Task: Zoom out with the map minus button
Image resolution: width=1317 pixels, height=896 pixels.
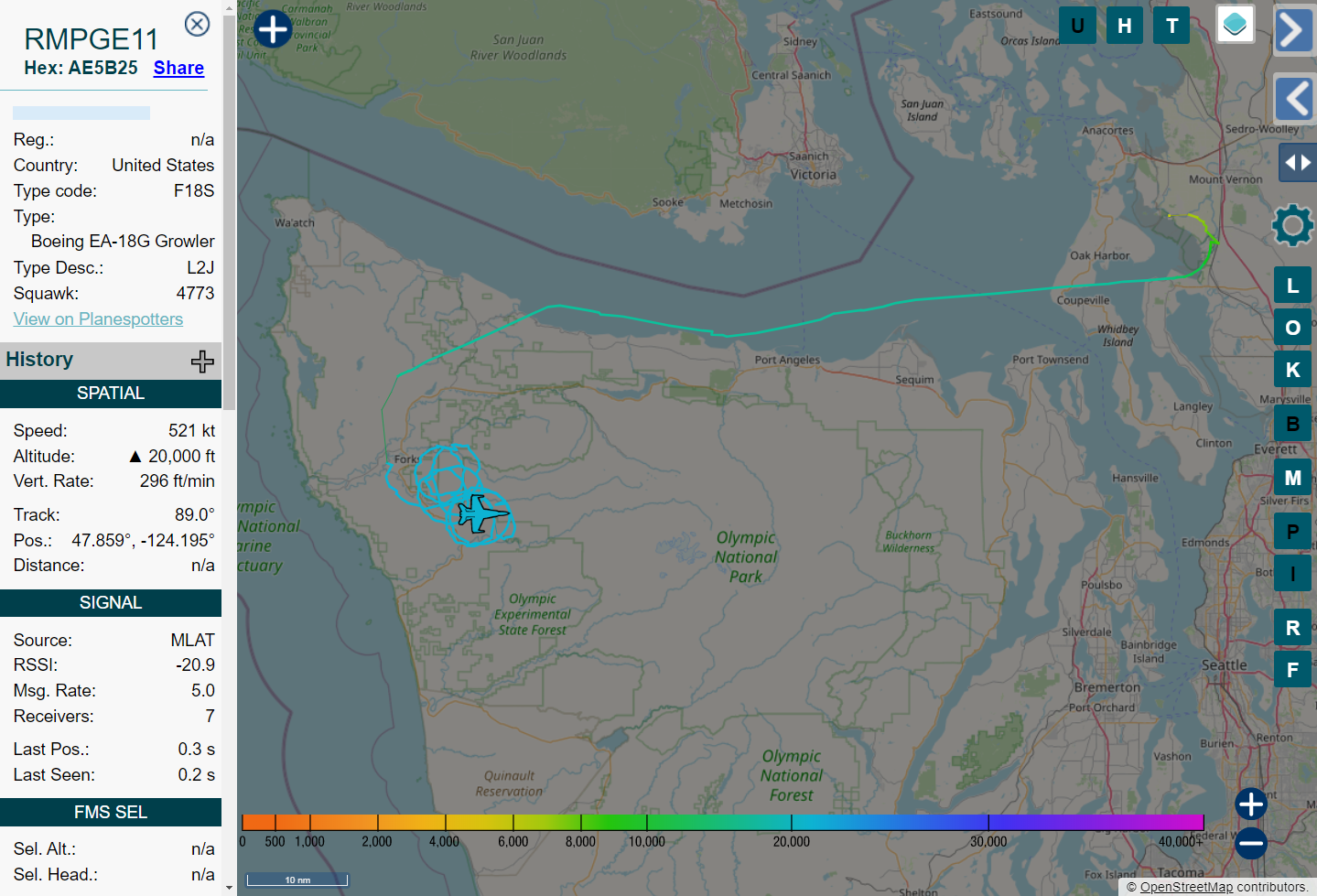Action: (1250, 843)
